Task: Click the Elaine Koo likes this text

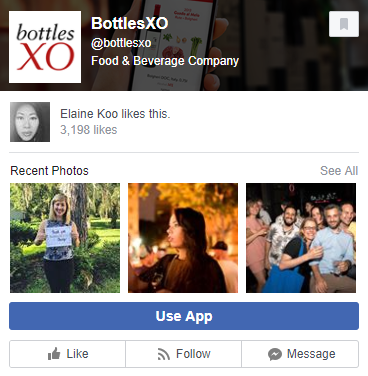Action: click(x=115, y=114)
